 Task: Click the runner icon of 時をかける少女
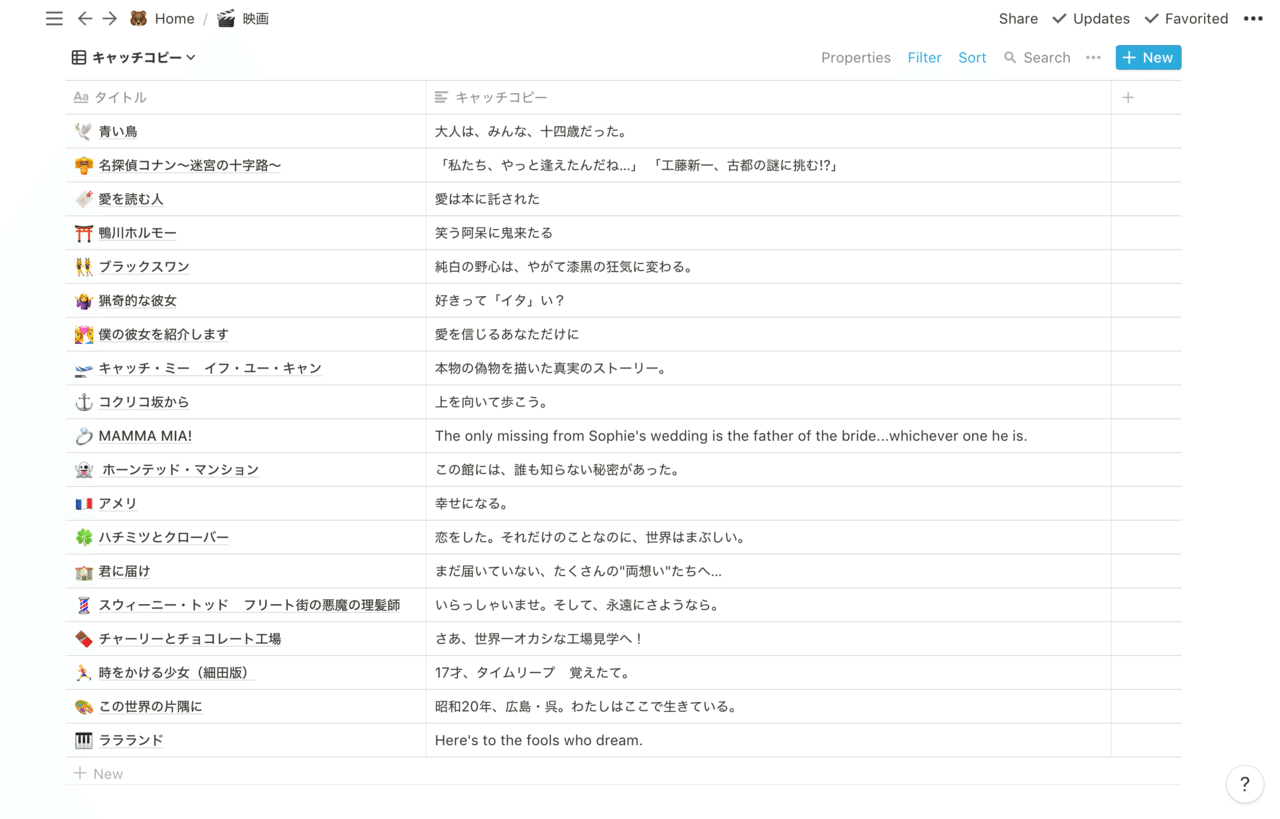coord(84,673)
